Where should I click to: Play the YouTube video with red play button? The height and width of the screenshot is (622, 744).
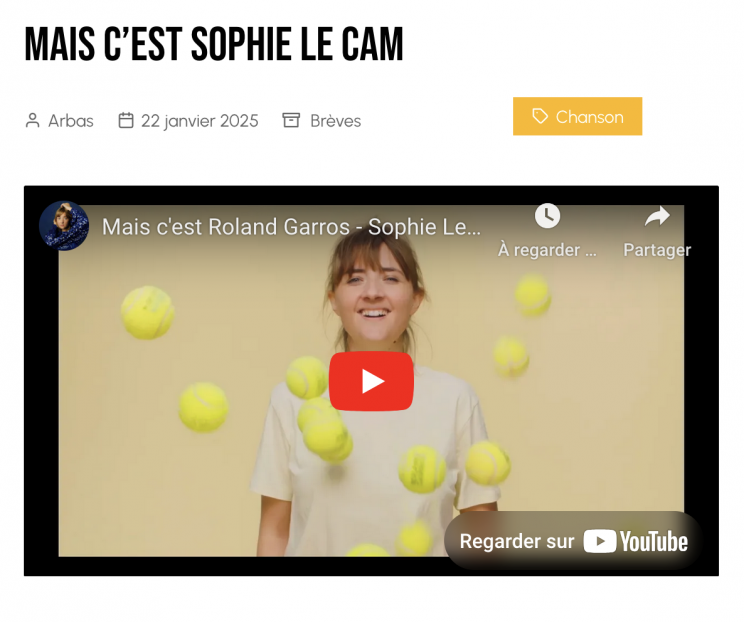click(371, 381)
